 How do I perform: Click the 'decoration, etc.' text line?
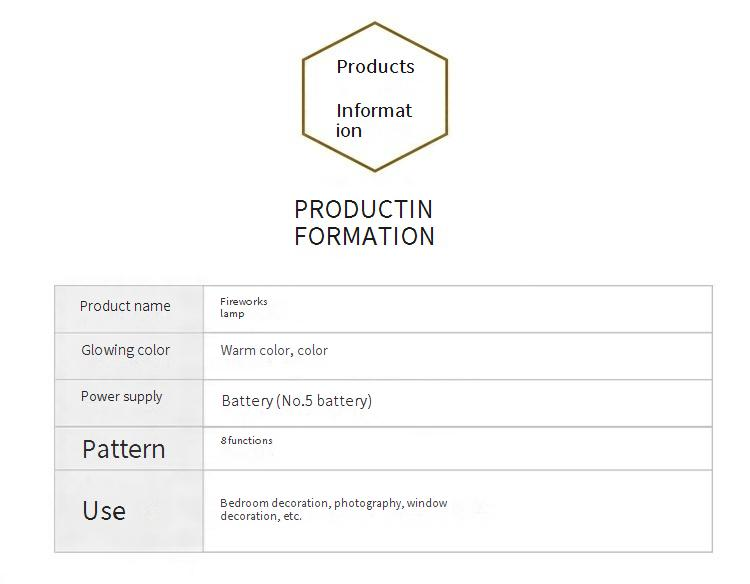coord(261,516)
